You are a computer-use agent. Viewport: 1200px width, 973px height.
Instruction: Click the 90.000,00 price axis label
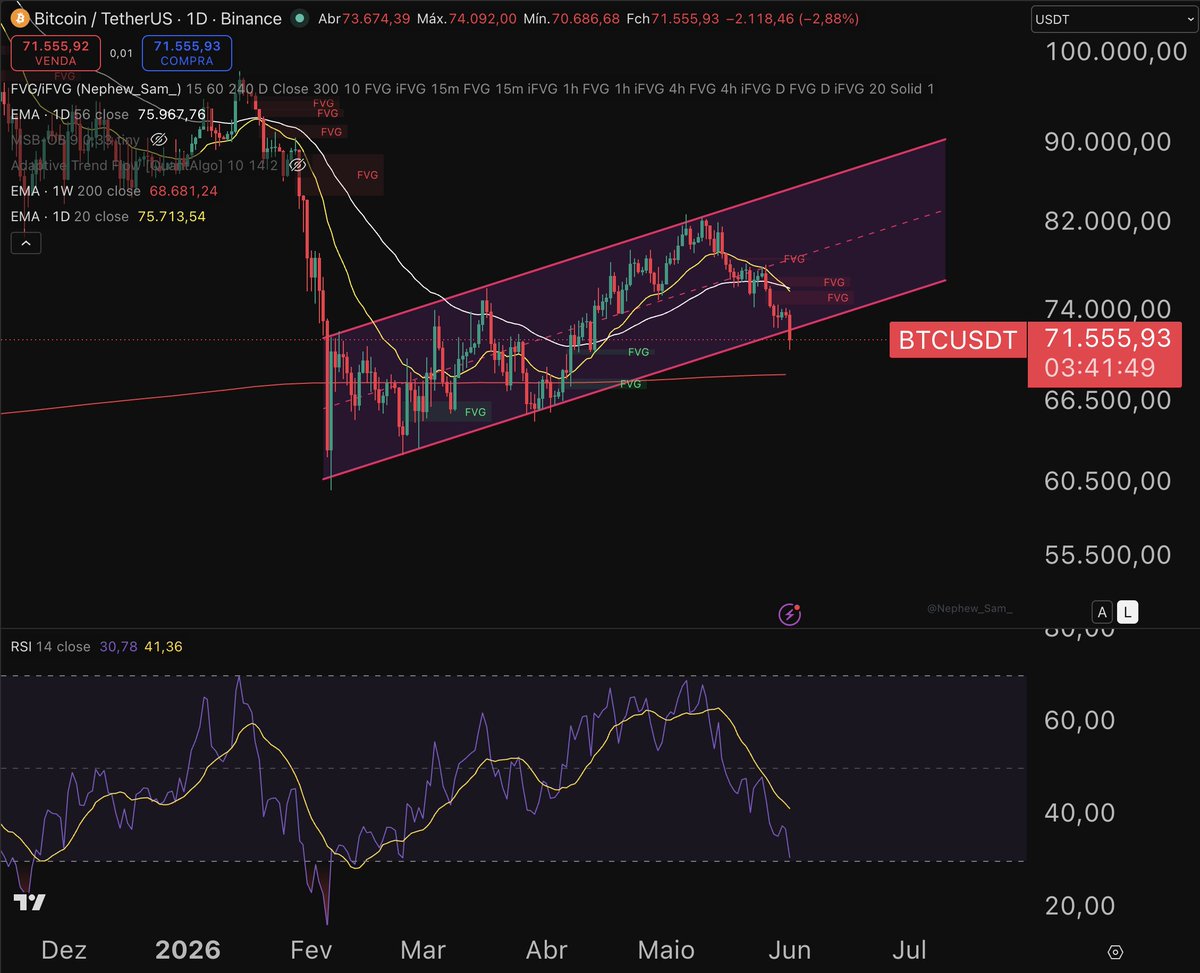(1108, 142)
